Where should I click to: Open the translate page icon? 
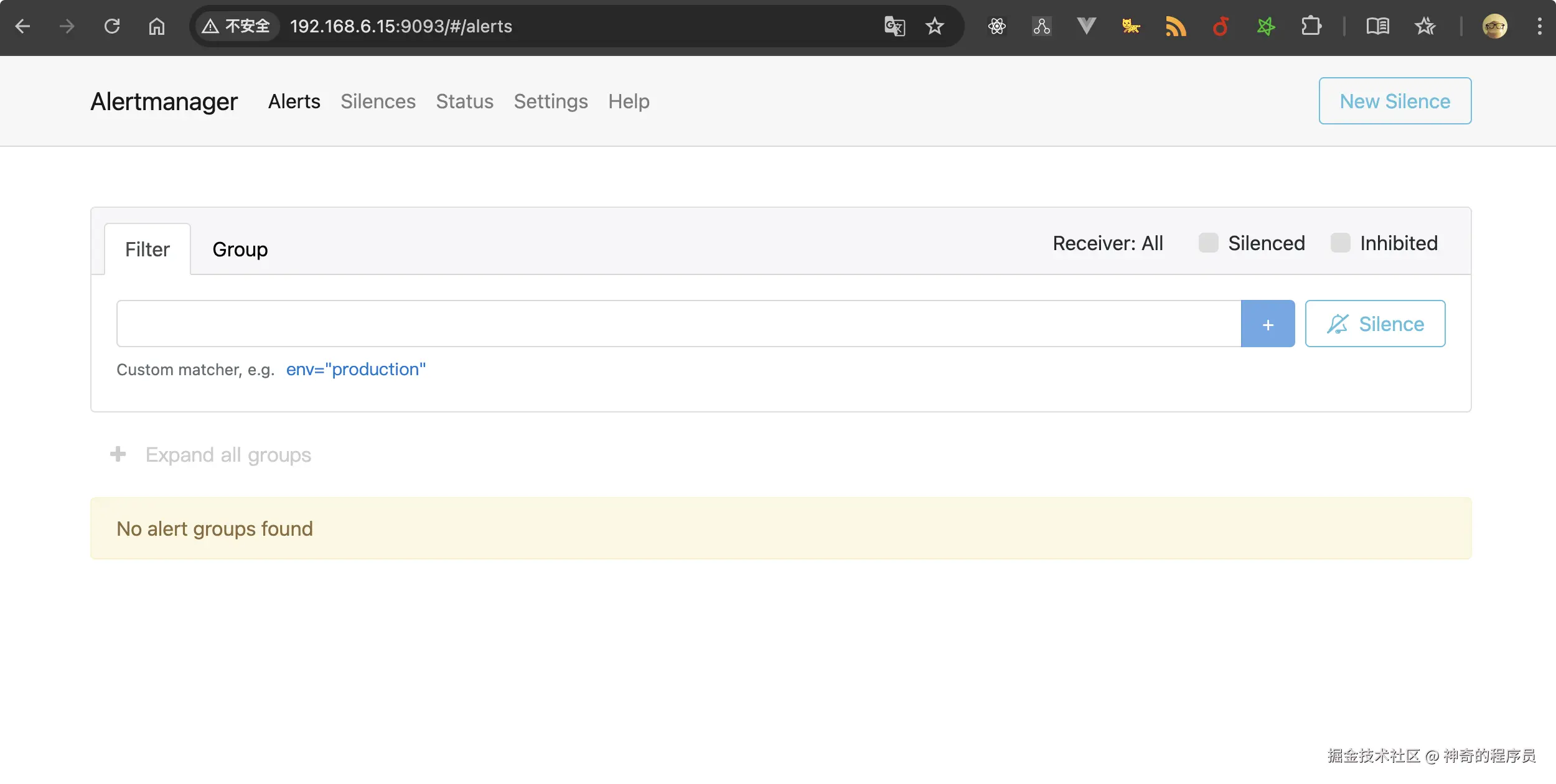pyautogui.click(x=894, y=26)
